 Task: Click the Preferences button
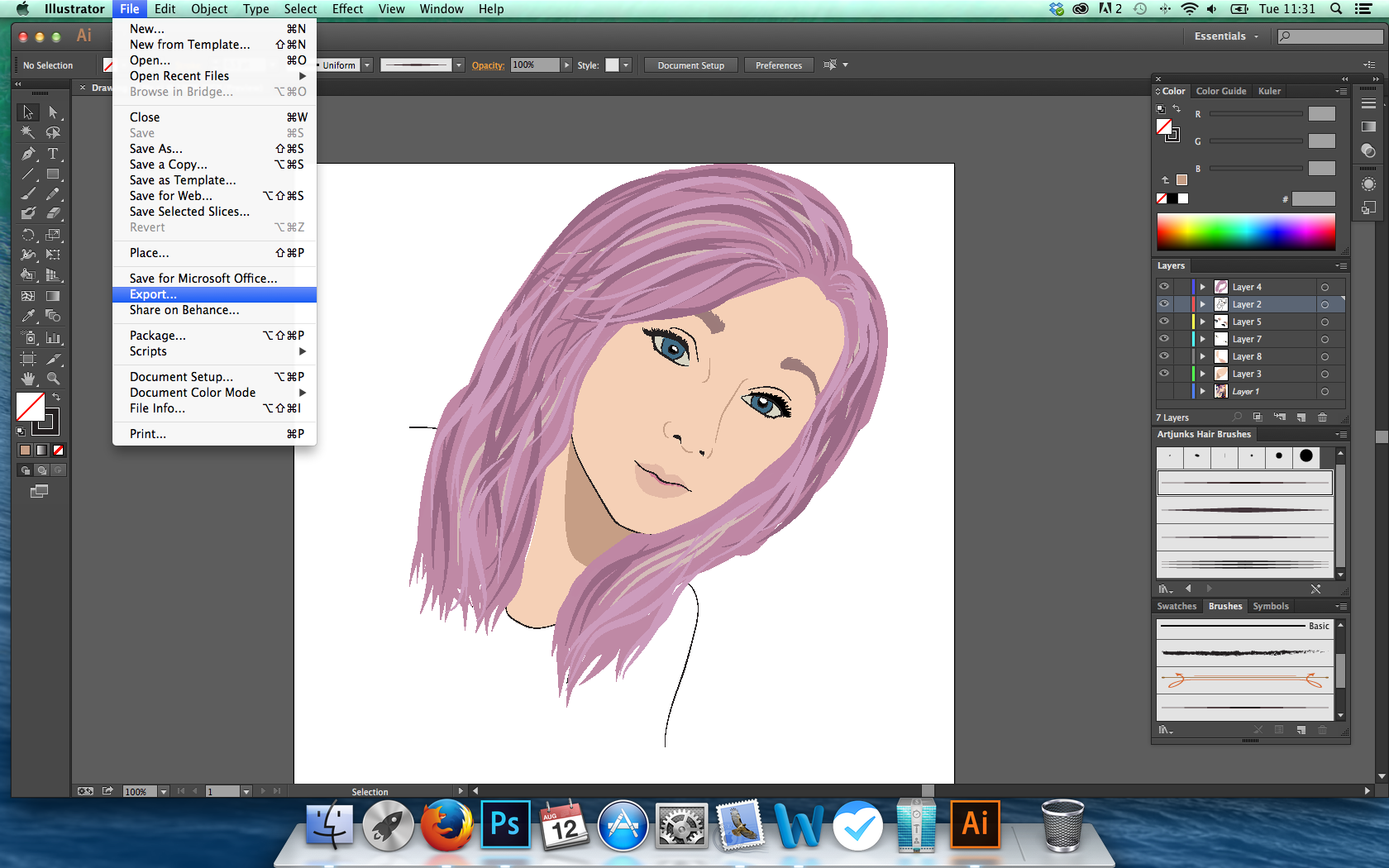(779, 65)
